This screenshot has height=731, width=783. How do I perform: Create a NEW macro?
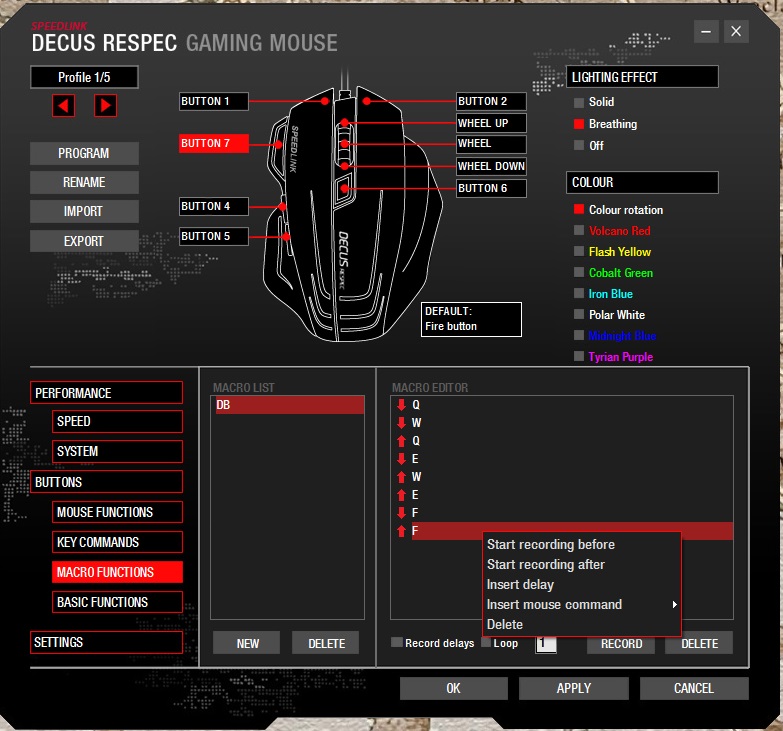coord(247,643)
